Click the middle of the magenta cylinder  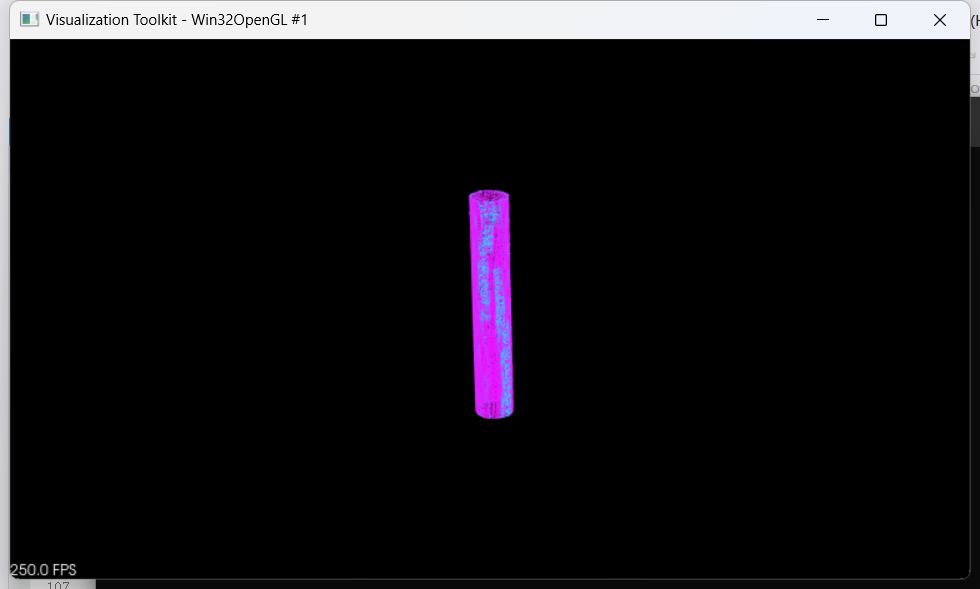[x=491, y=305]
